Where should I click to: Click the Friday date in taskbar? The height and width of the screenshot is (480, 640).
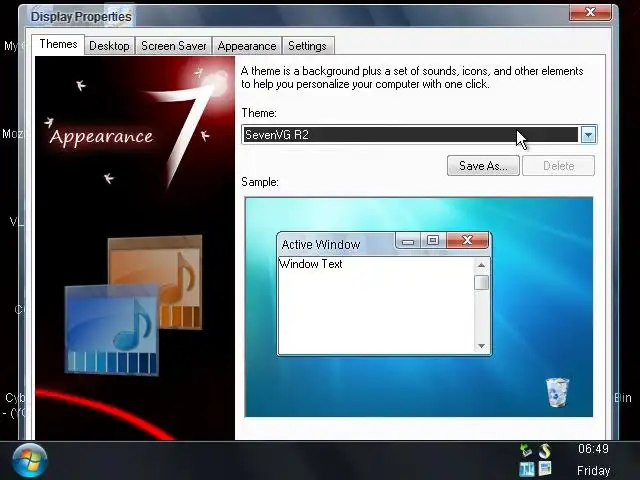point(593,471)
